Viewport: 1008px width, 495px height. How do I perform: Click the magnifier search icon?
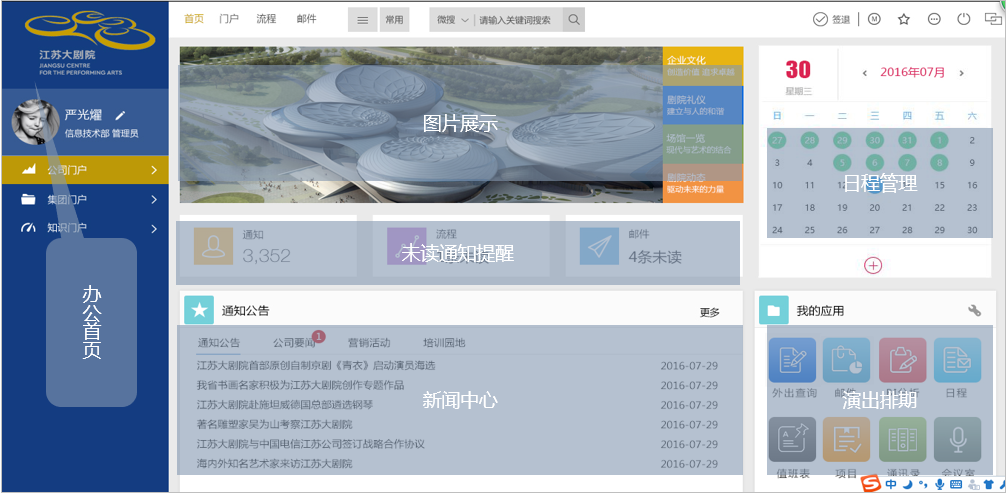(573, 20)
